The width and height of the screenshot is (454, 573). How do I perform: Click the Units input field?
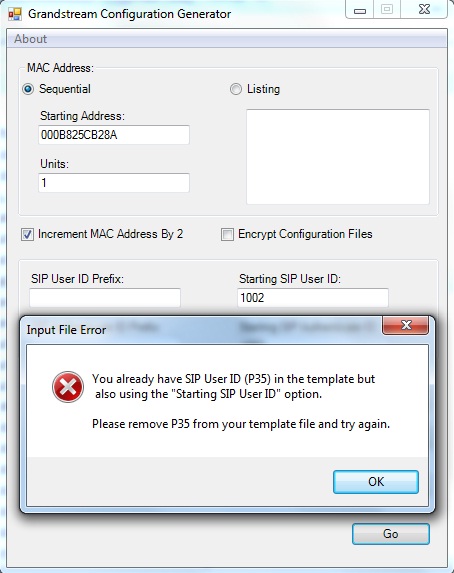pos(114,183)
